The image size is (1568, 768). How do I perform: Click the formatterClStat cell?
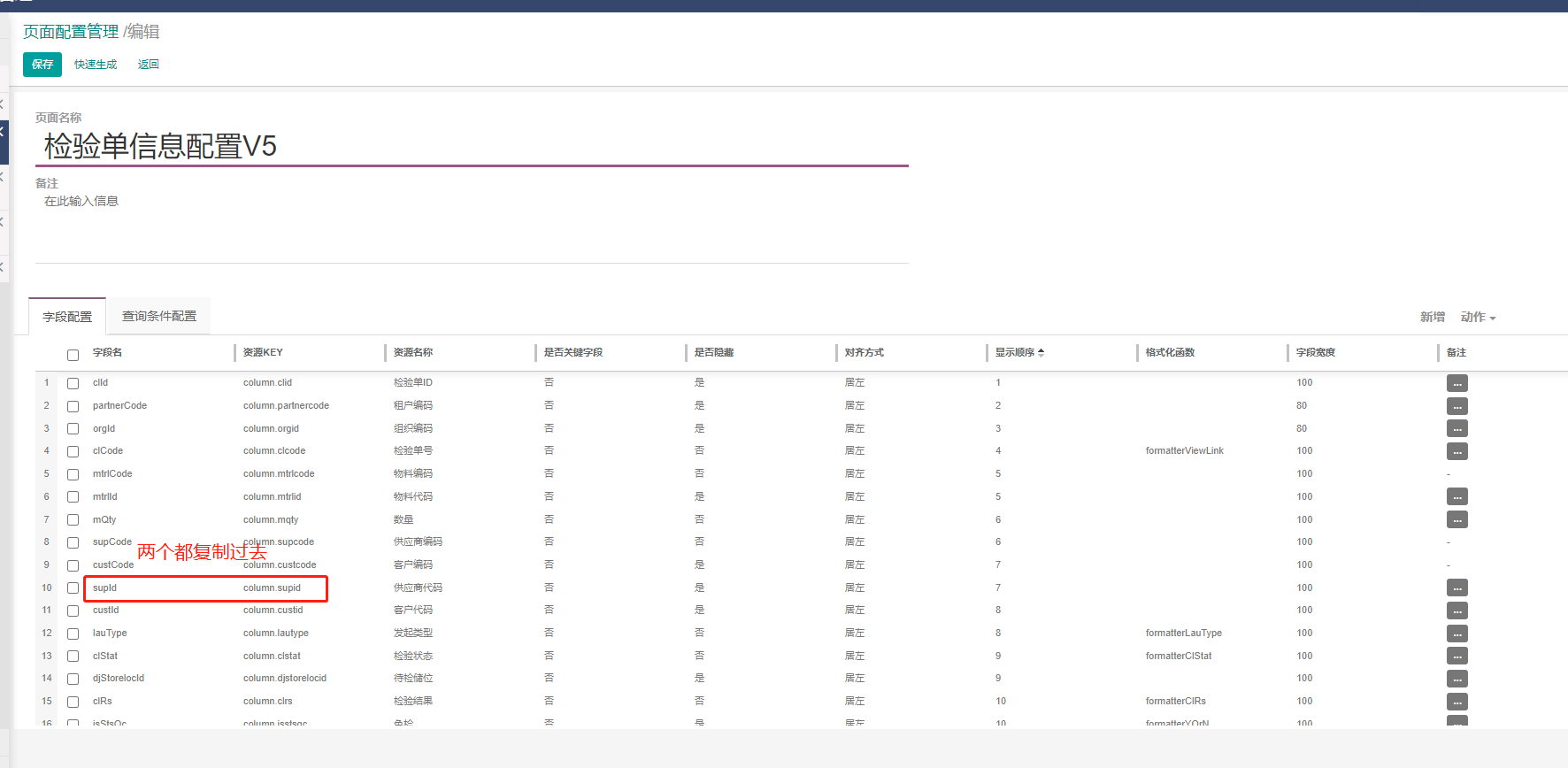point(1179,656)
